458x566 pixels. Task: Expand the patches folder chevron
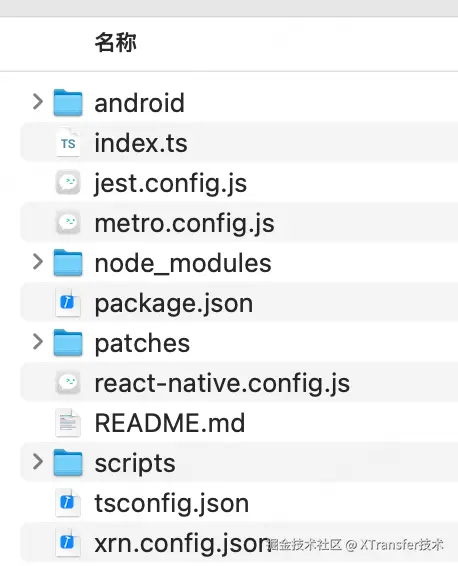click(x=38, y=342)
